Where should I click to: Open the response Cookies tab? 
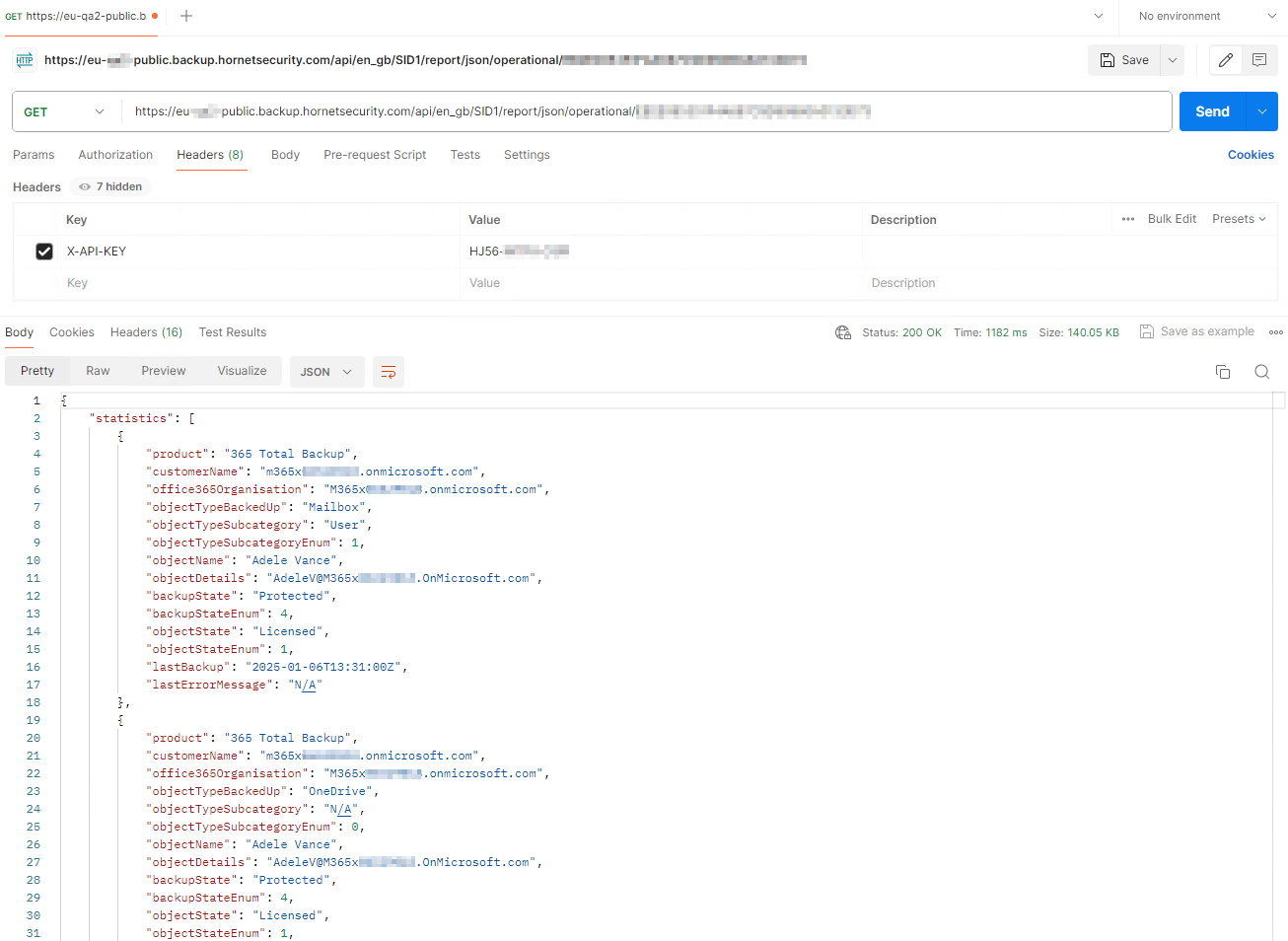point(72,332)
